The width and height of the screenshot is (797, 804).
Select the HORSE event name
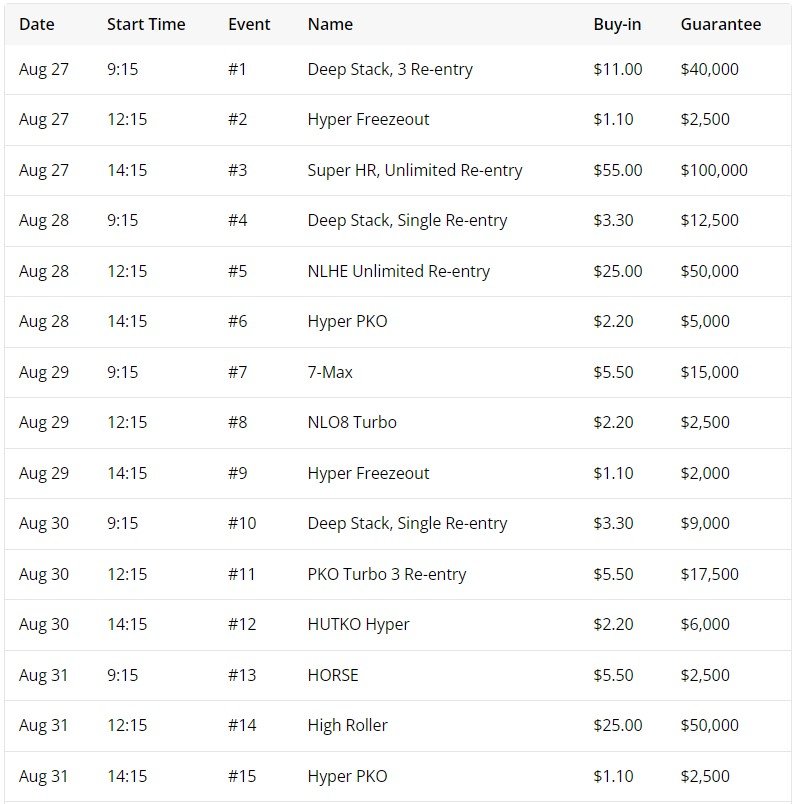click(333, 675)
